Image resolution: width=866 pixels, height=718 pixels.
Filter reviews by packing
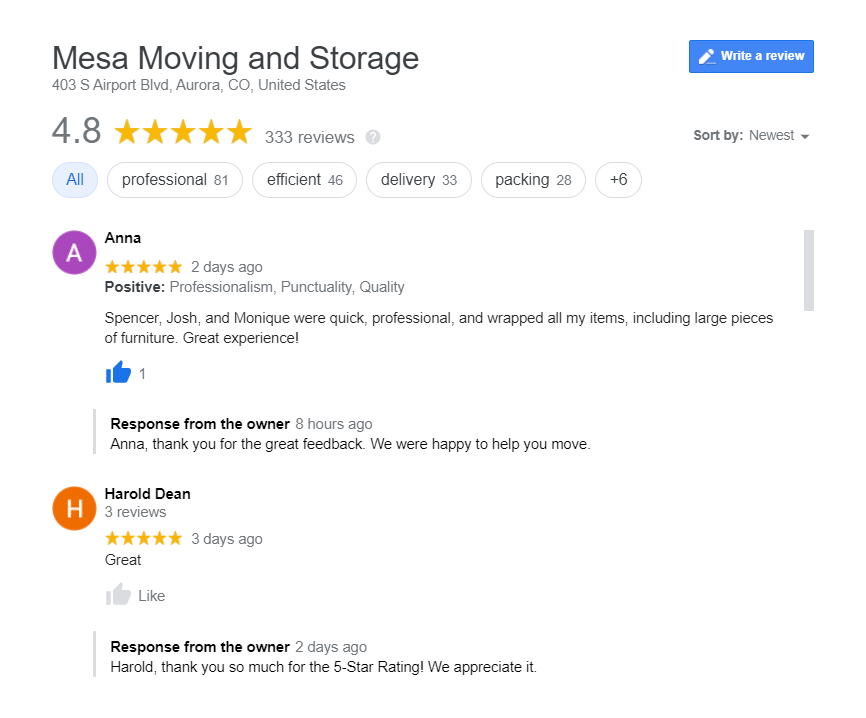pos(533,180)
